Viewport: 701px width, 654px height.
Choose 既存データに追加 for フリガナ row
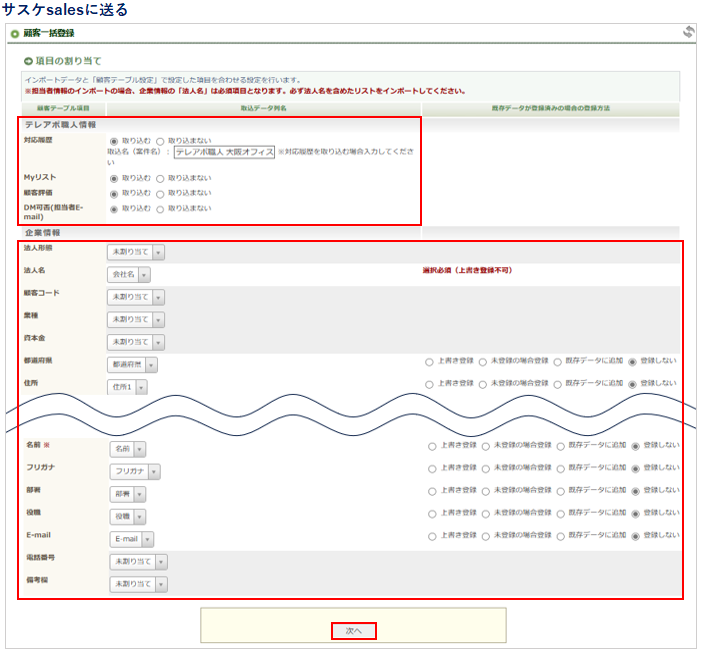tap(561, 469)
